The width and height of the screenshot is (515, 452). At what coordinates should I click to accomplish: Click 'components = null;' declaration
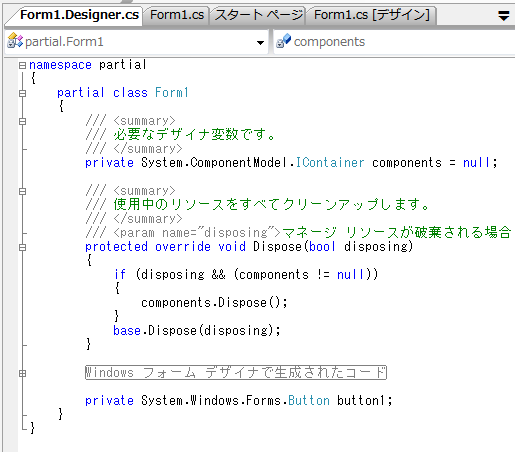434,163
